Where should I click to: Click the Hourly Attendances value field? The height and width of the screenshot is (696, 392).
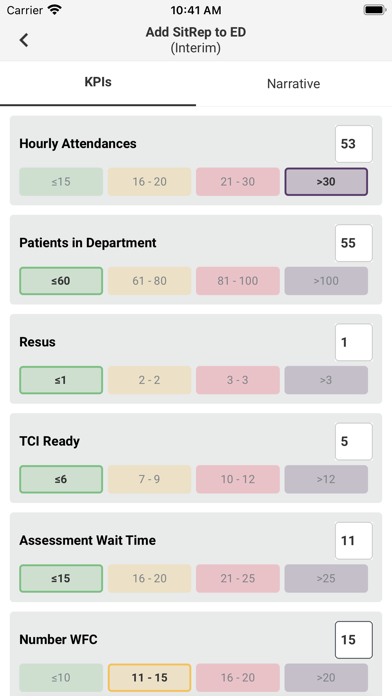tap(353, 144)
